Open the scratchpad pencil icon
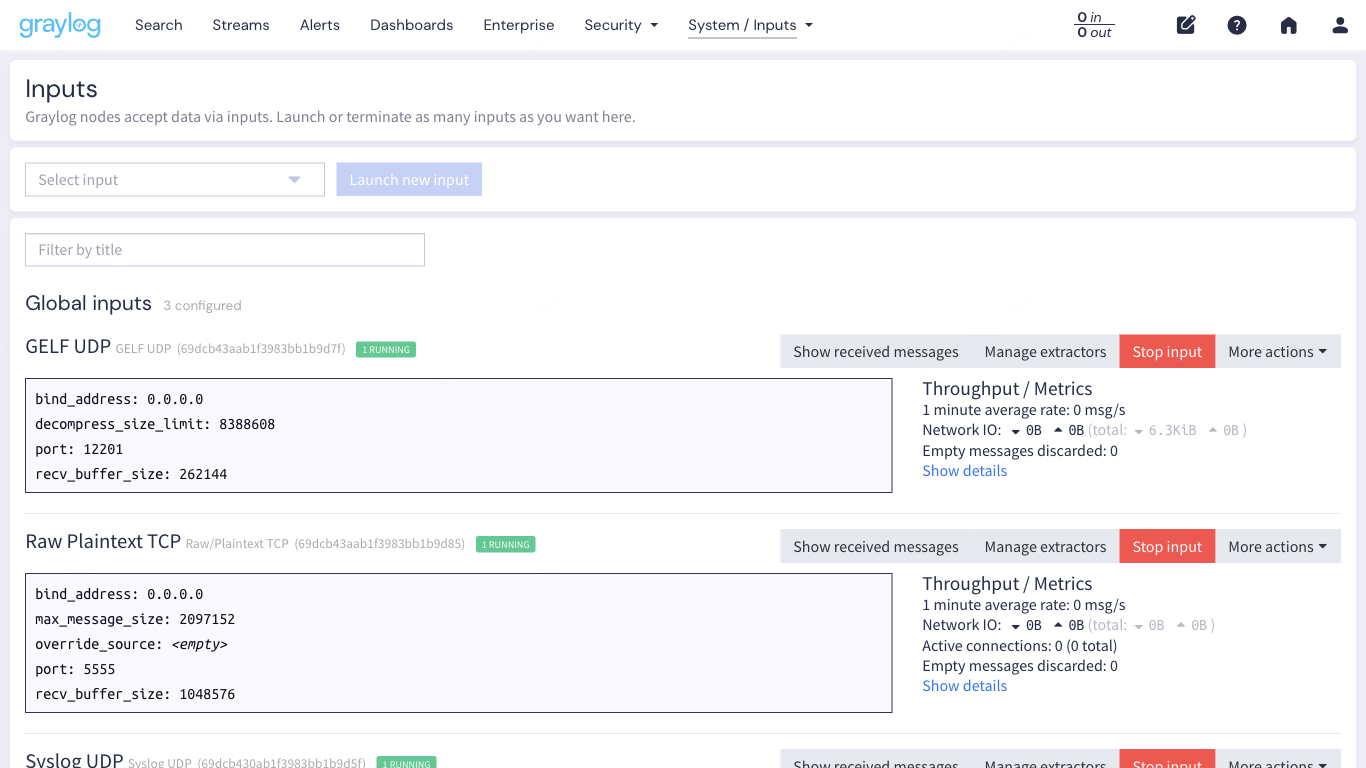 click(1185, 25)
